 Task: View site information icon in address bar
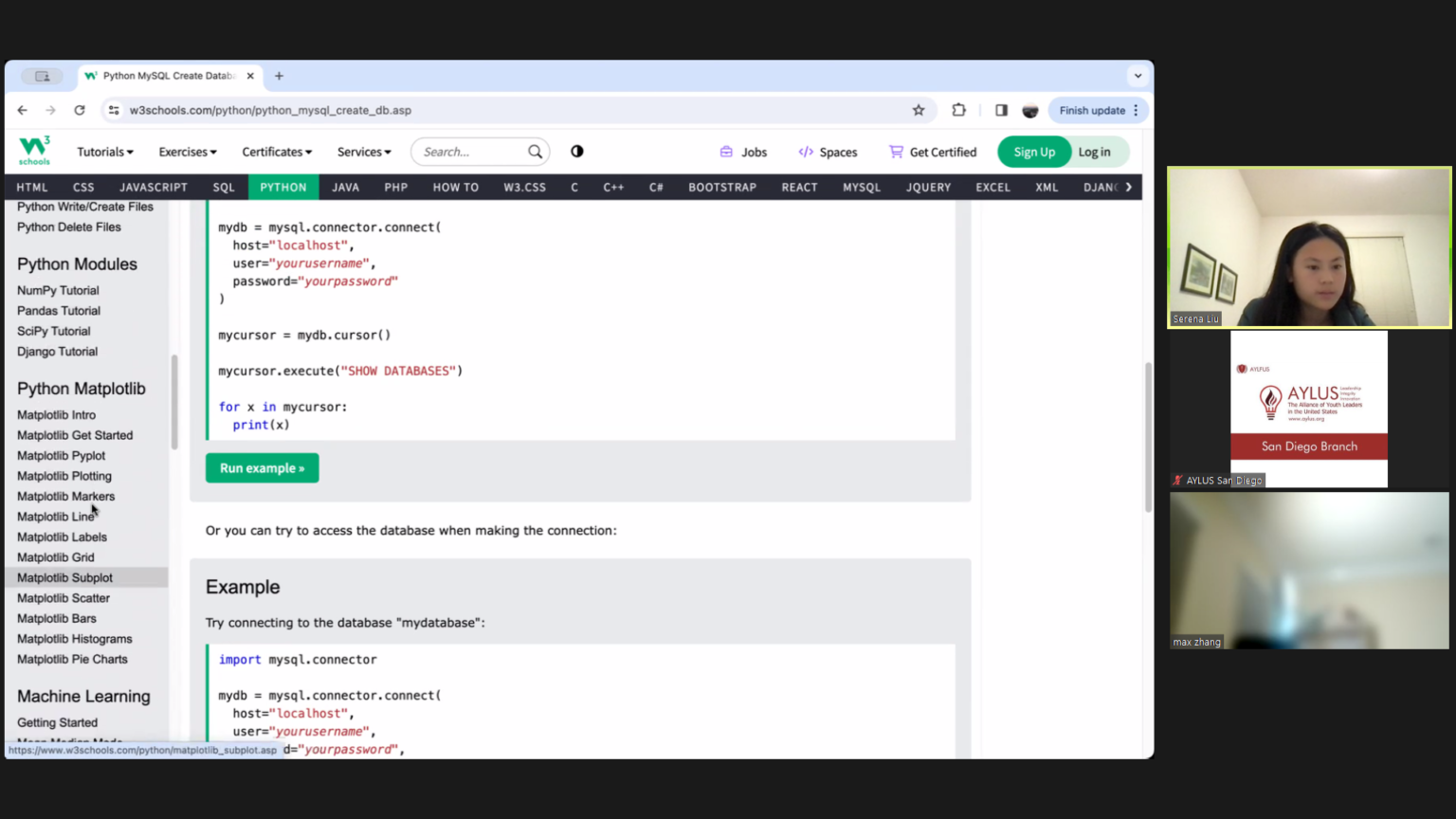coord(114,110)
